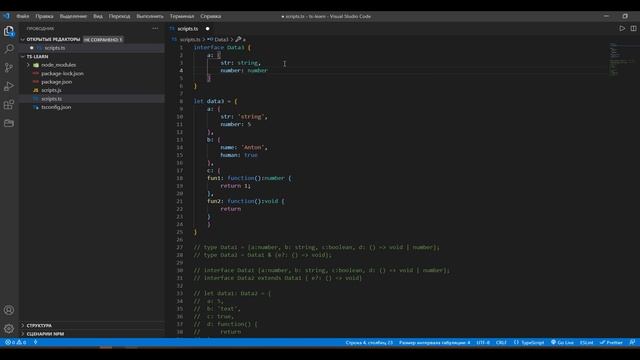The height and width of the screenshot is (360, 640).
Task: Expand the NPM scripts (СЦЕНАРИИ NPM) panel
Action: (45, 333)
